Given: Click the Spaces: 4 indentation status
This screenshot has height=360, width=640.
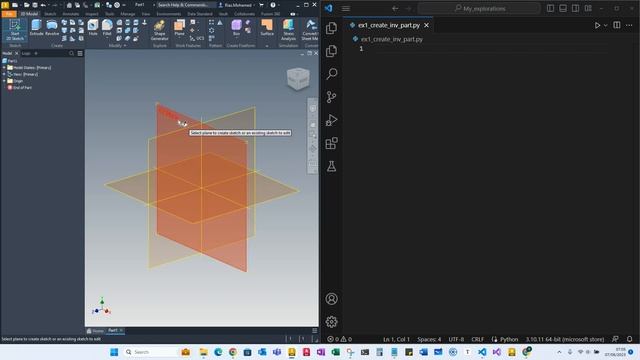Looking at the screenshot, I should [429, 339].
